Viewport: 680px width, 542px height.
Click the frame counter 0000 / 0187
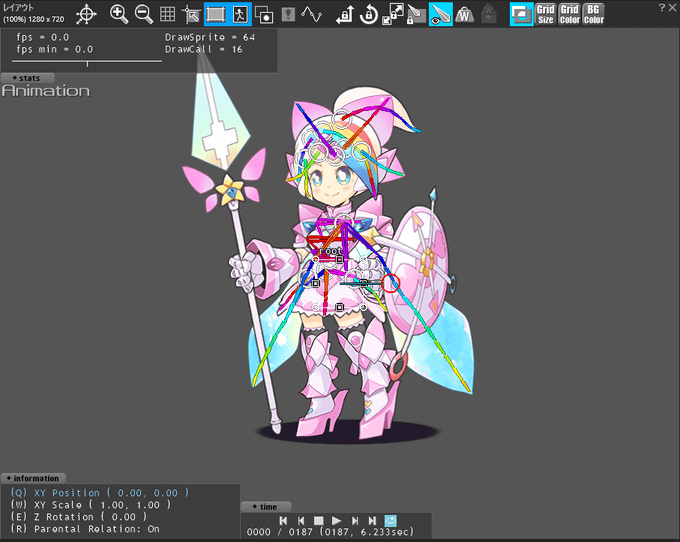tap(280, 532)
